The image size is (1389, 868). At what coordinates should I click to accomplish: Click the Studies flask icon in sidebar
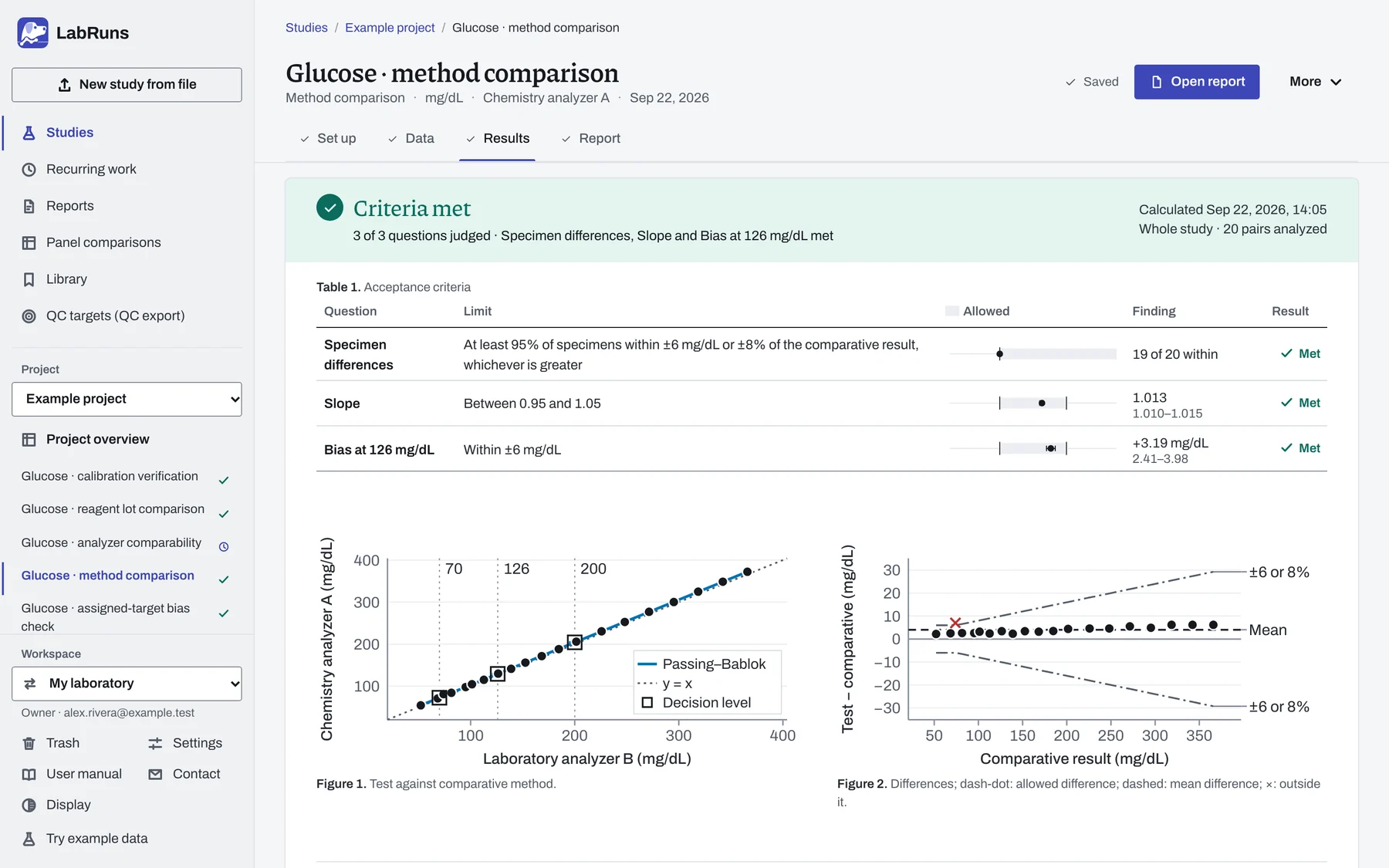(x=29, y=133)
